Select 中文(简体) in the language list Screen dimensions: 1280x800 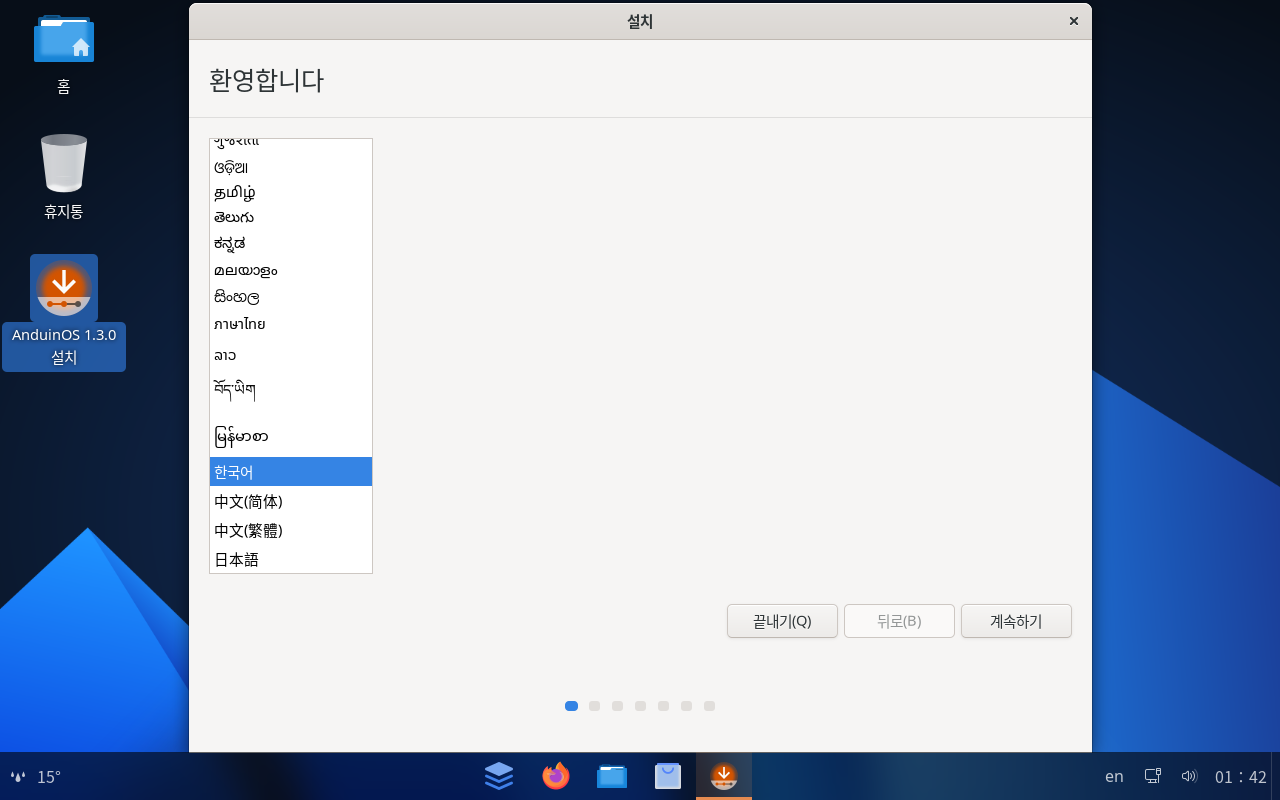pyautogui.click(x=291, y=501)
